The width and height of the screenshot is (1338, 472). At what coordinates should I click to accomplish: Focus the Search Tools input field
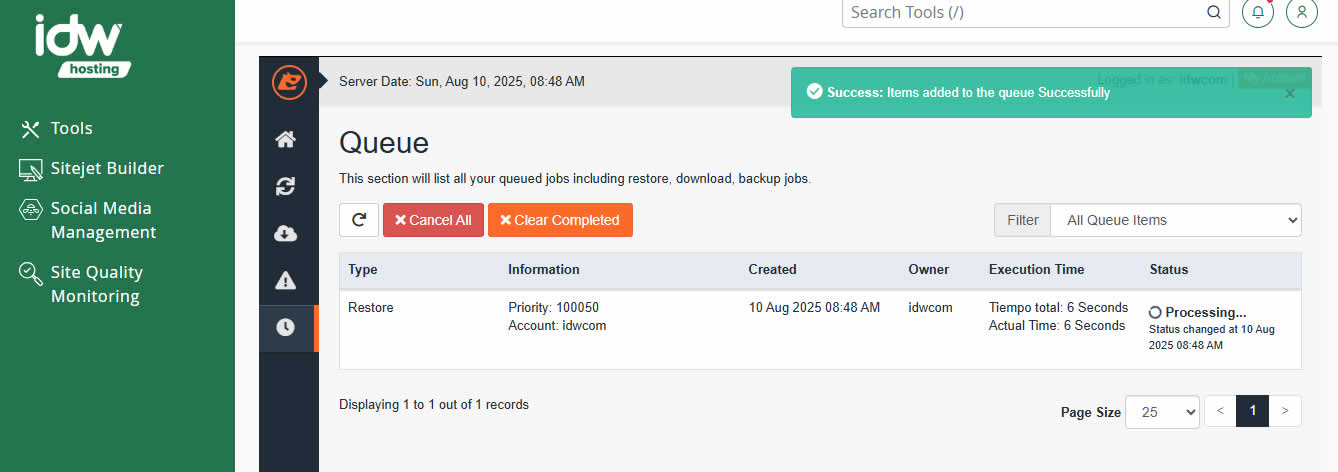point(1020,13)
